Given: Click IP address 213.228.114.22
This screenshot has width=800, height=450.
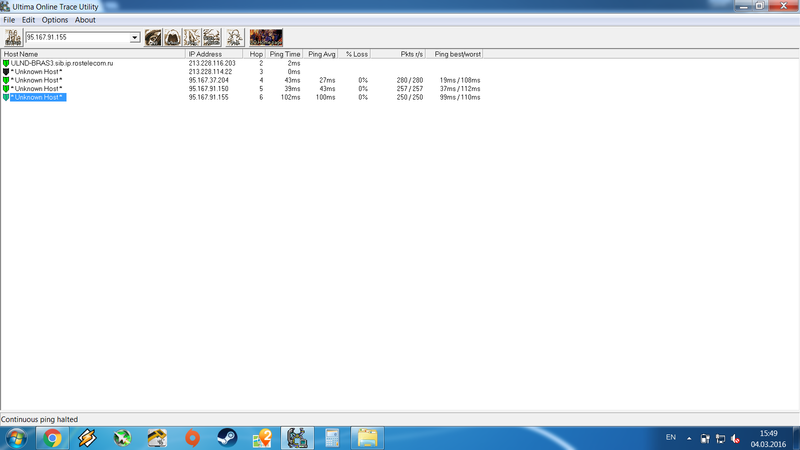Looking at the screenshot, I should 210,72.
